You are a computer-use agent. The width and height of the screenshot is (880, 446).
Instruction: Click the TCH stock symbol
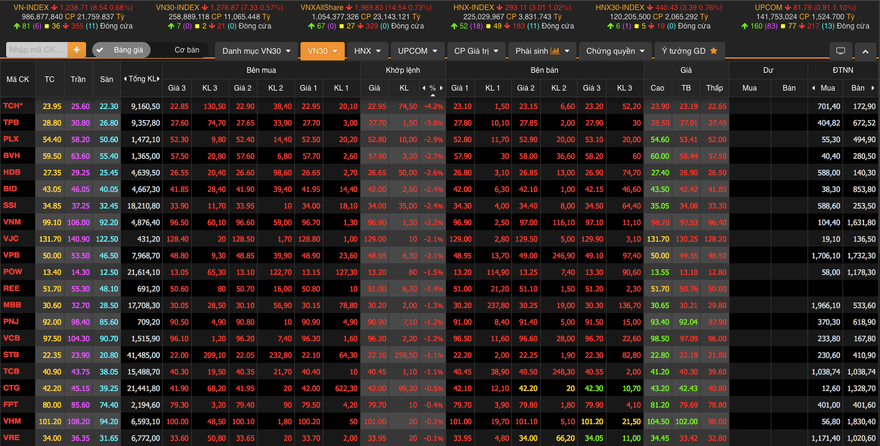click(x=13, y=106)
